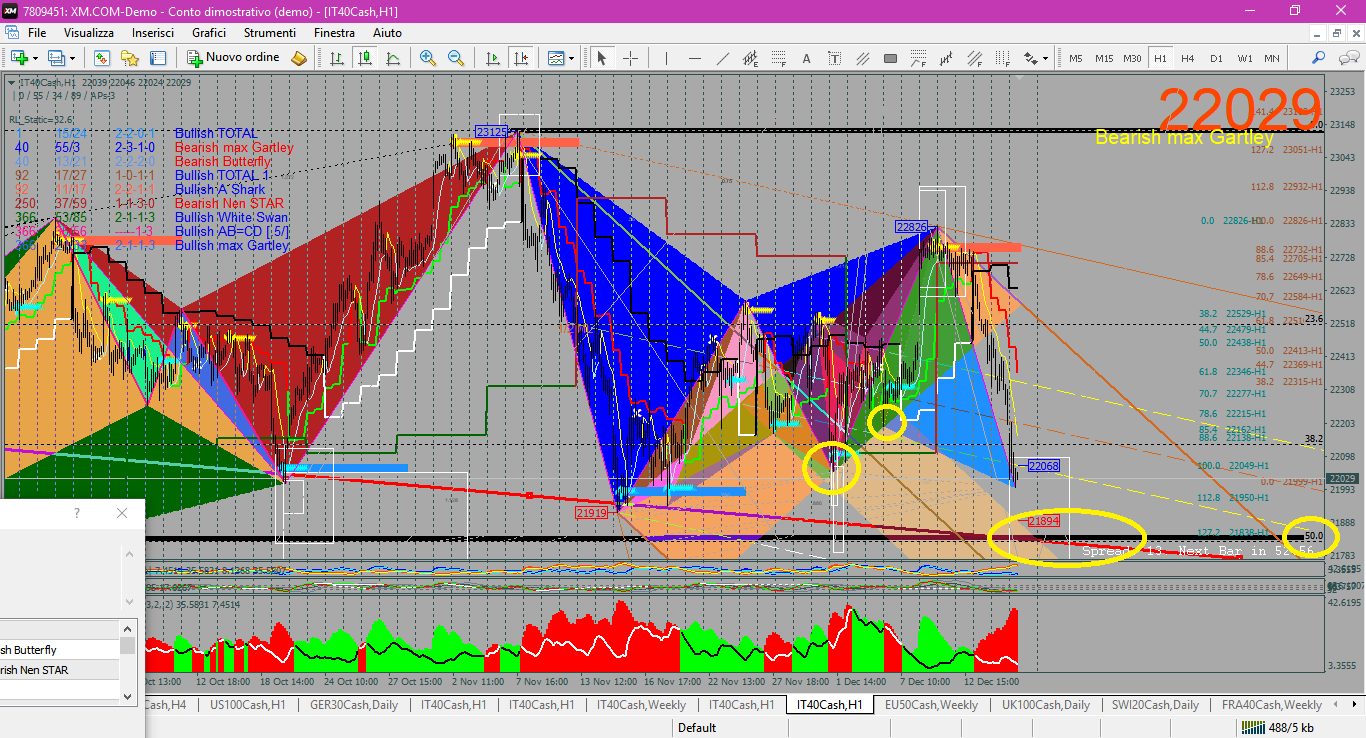Open the Indicators templates icon
This screenshot has height=738, width=1366.
[557, 58]
